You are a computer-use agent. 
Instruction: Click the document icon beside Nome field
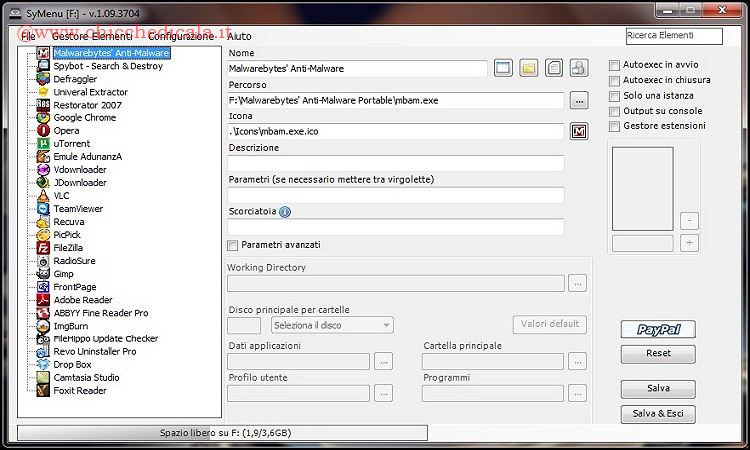pyautogui.click(x=554, y=69)
